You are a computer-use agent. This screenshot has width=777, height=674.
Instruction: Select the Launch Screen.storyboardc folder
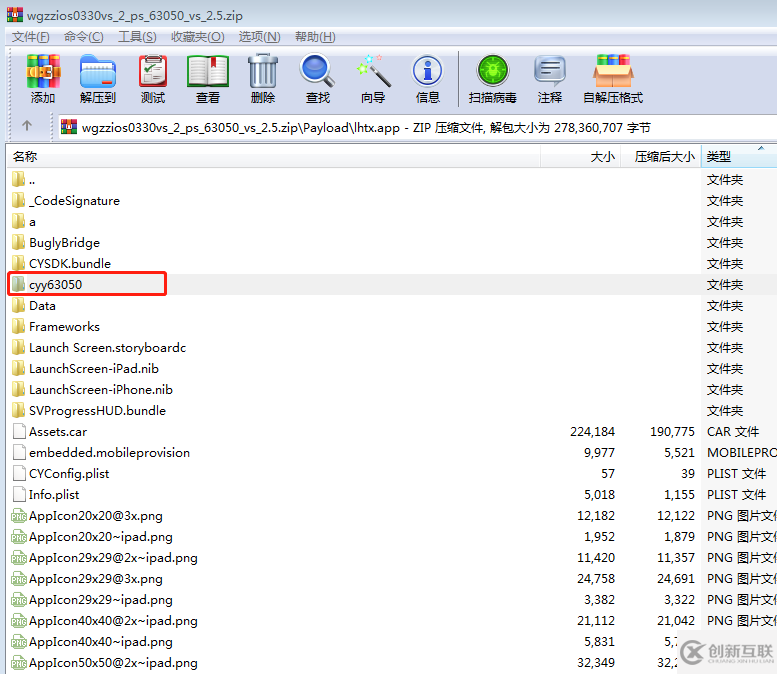[x=99, y=347]
